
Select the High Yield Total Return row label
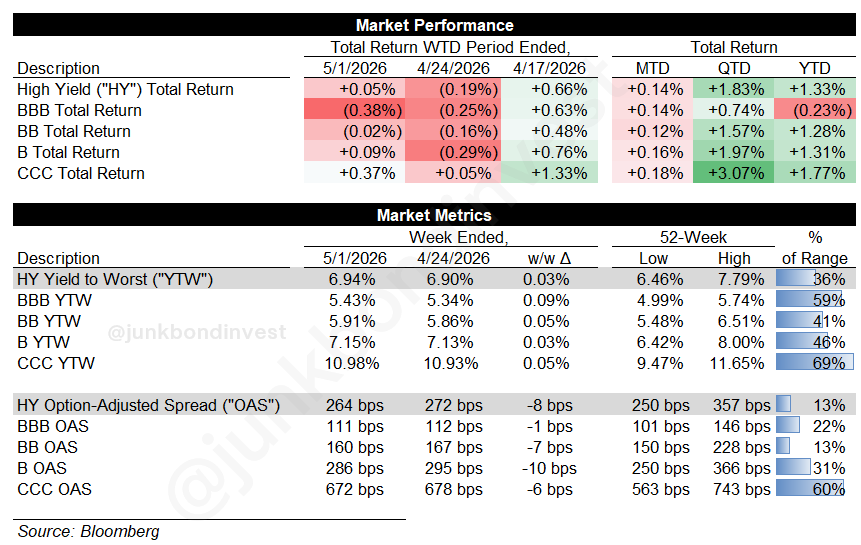tap(125, 89)
